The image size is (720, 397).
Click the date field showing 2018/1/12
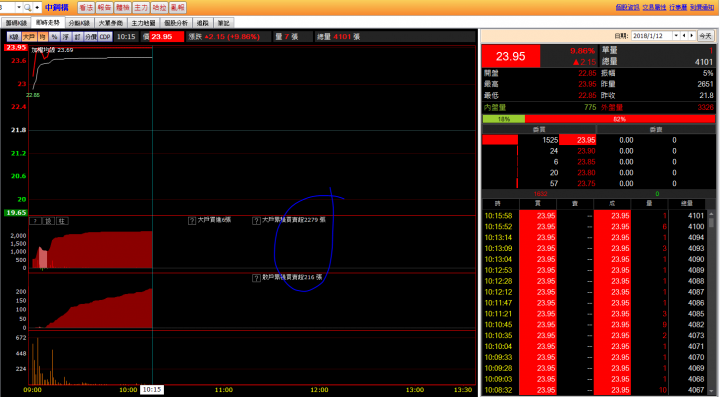pos(652,36)
